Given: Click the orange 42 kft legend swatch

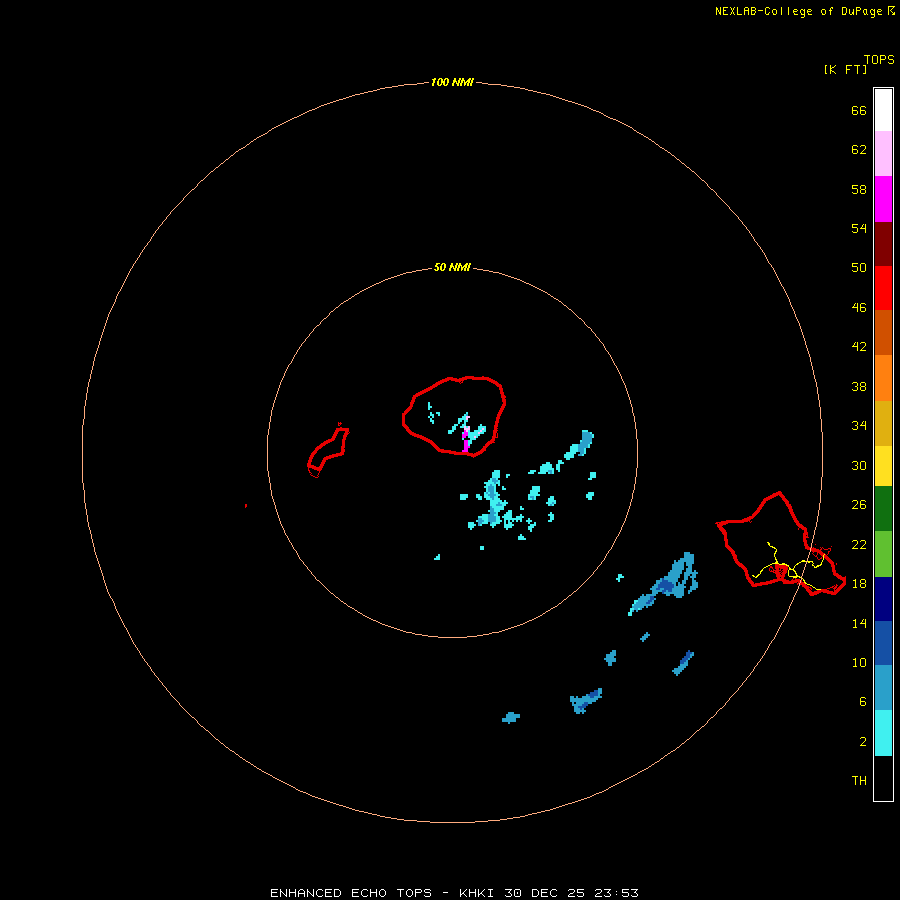Looking at the screenshot, I should pyautogui.click(x=883, y=378).
